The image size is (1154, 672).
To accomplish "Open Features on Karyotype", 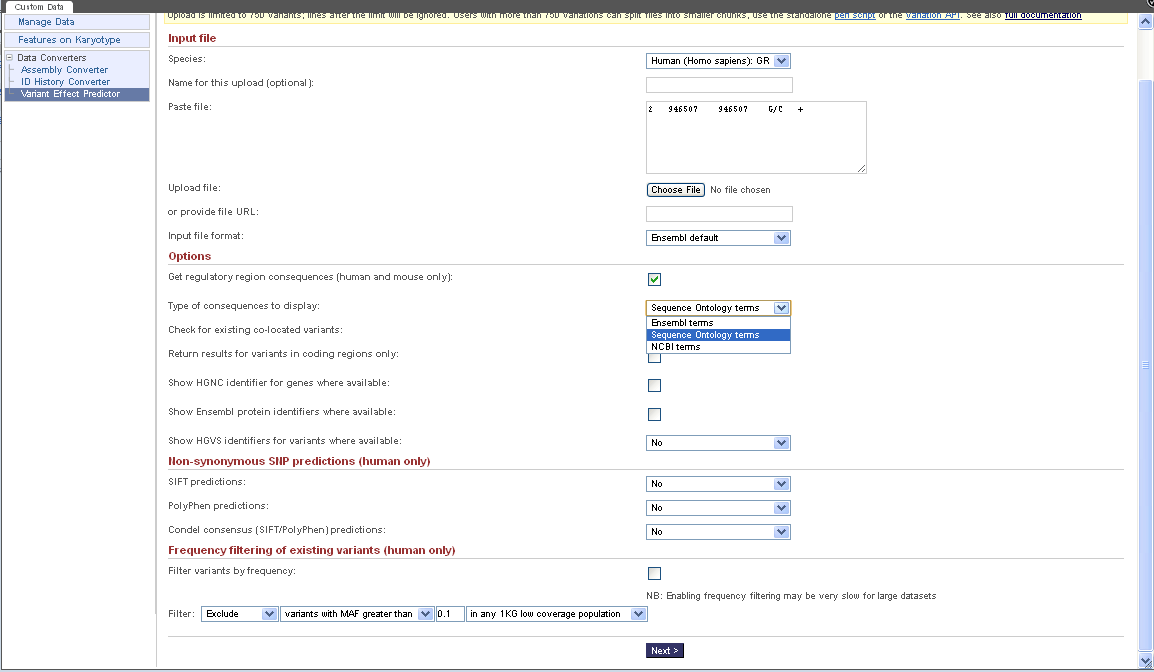I will click(69, 40).
